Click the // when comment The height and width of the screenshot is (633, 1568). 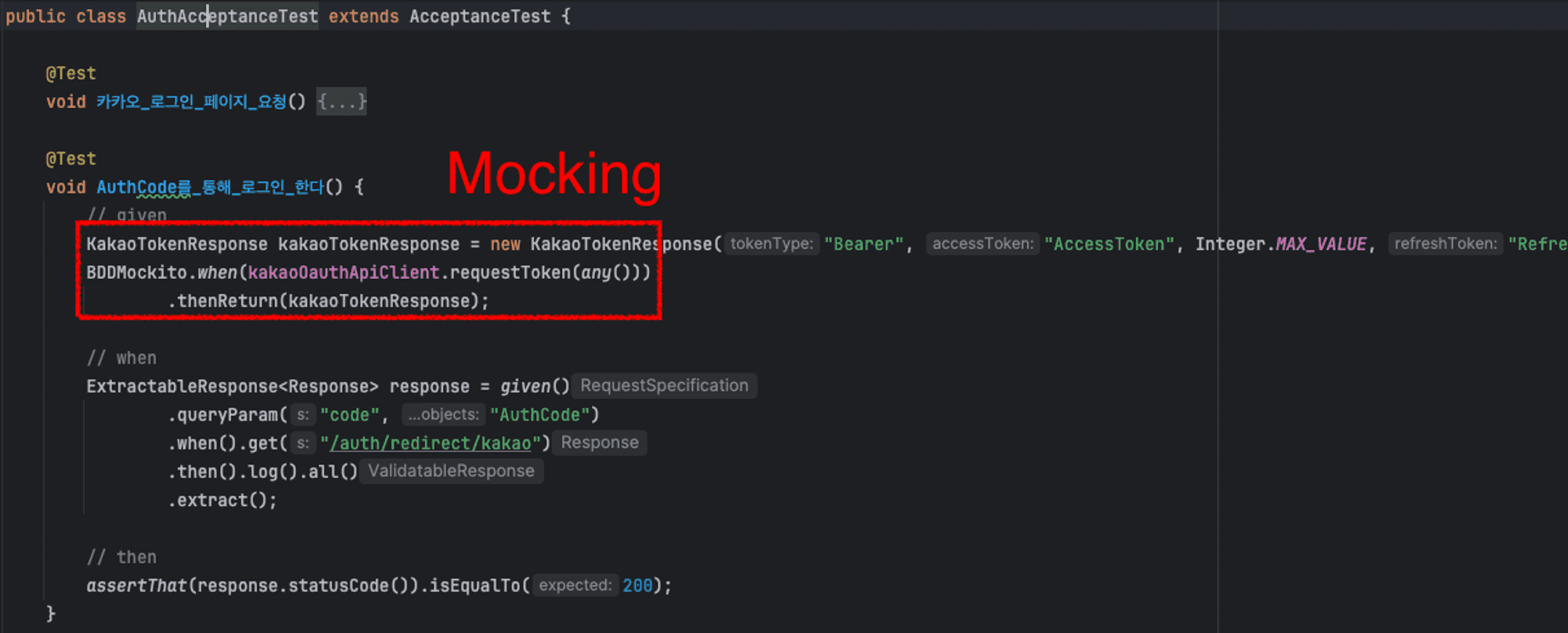pos(122,358)
